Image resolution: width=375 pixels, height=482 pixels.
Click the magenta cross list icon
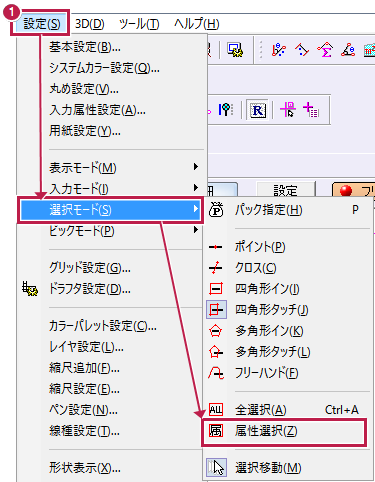coord(311,109)
